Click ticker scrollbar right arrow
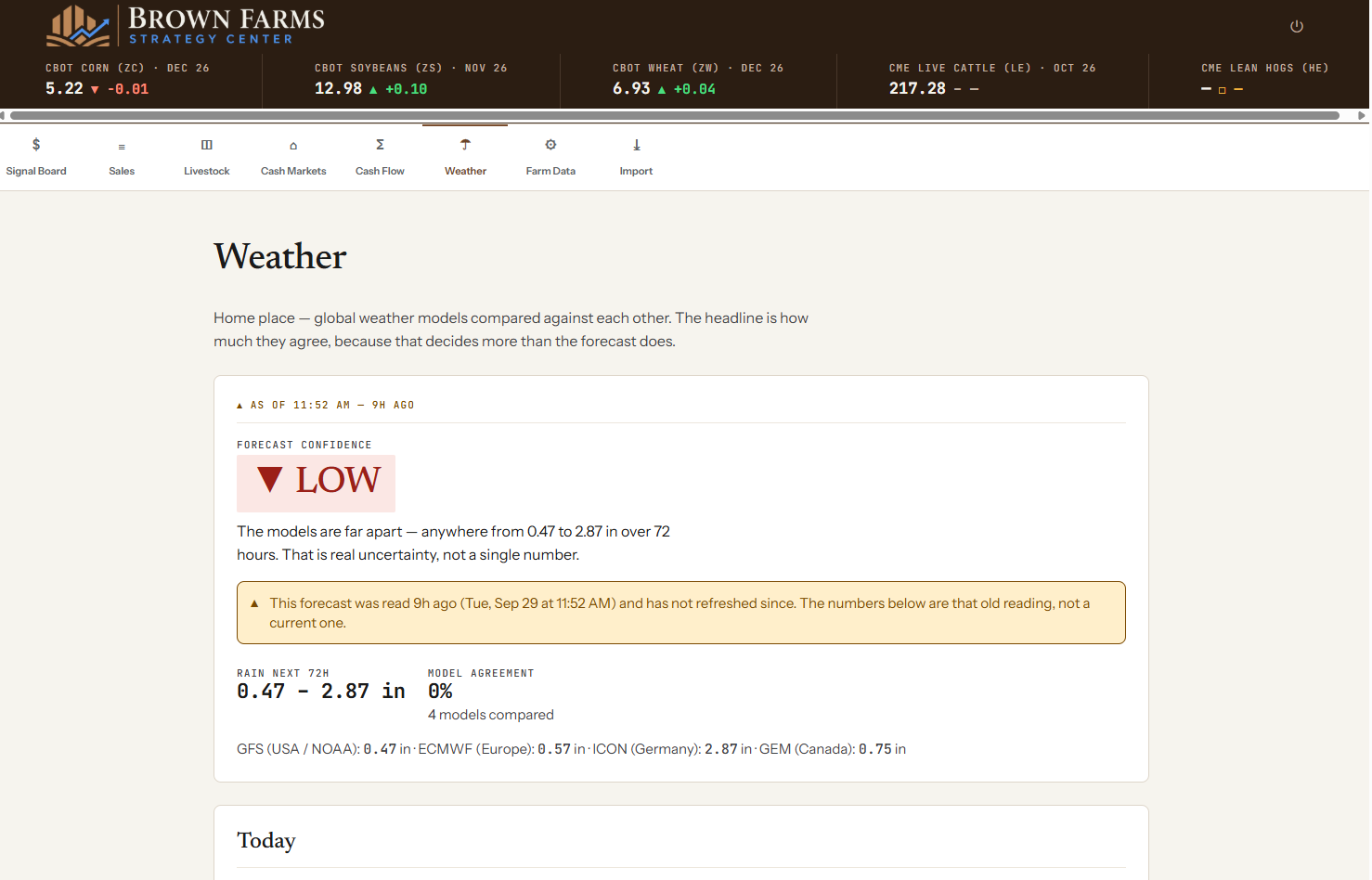 [1362, 116]
